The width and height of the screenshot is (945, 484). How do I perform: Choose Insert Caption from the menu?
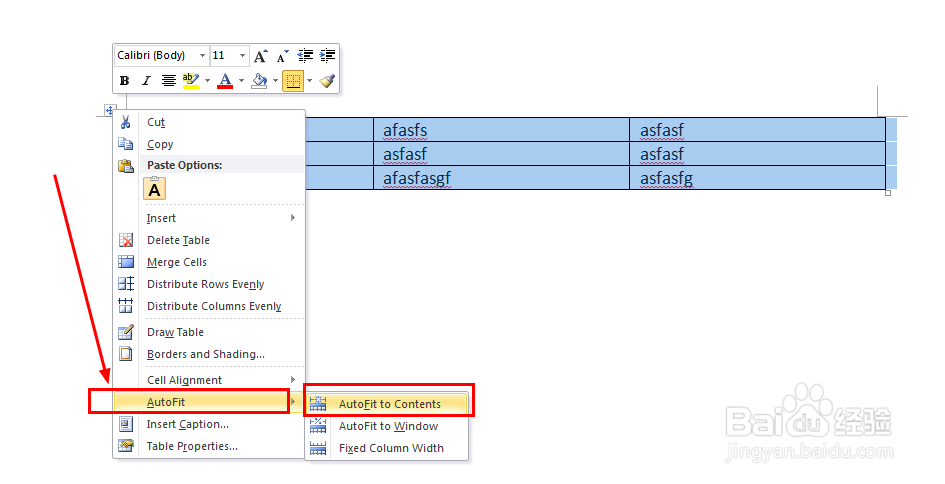point(209,424)
